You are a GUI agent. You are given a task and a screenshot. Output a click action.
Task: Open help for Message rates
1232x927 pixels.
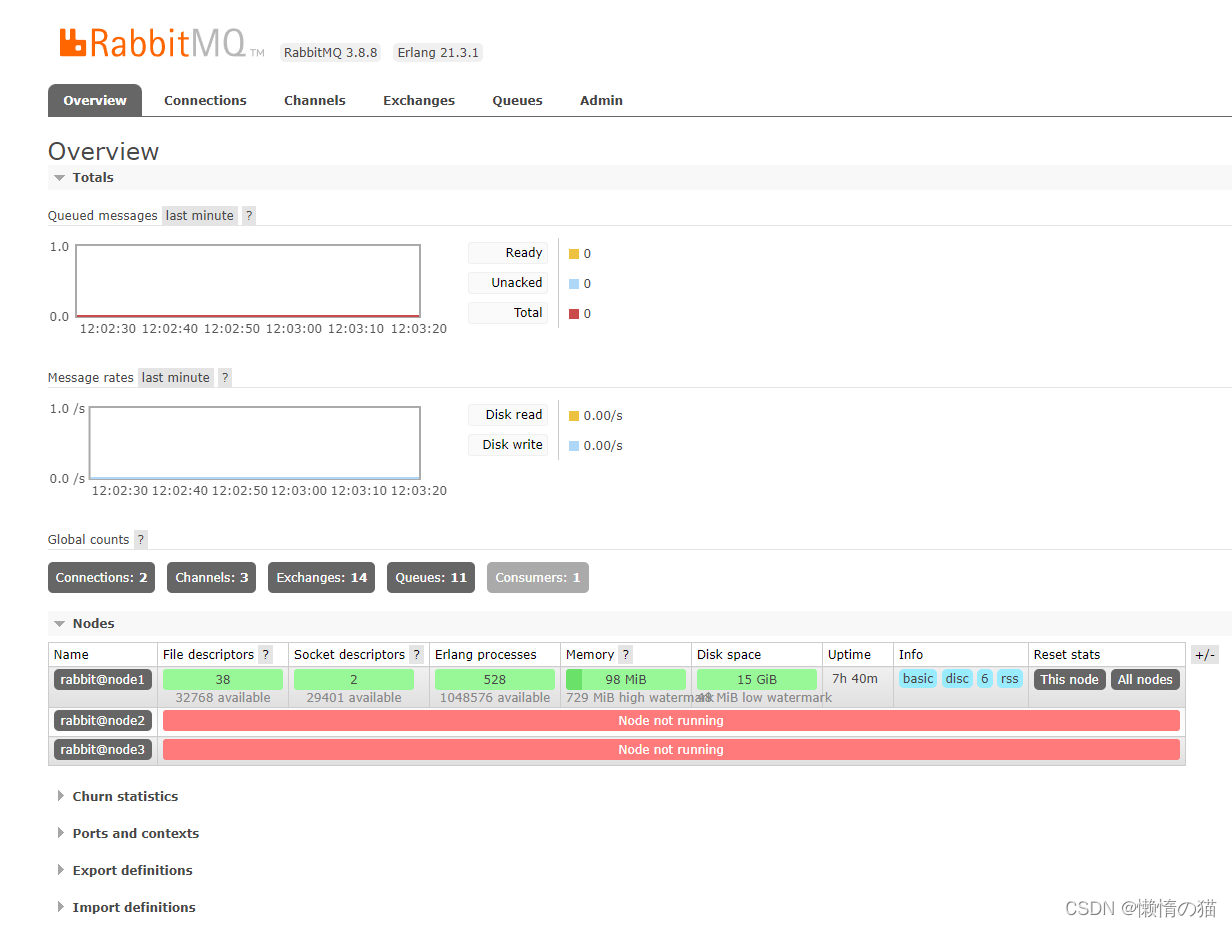(225, 377)
